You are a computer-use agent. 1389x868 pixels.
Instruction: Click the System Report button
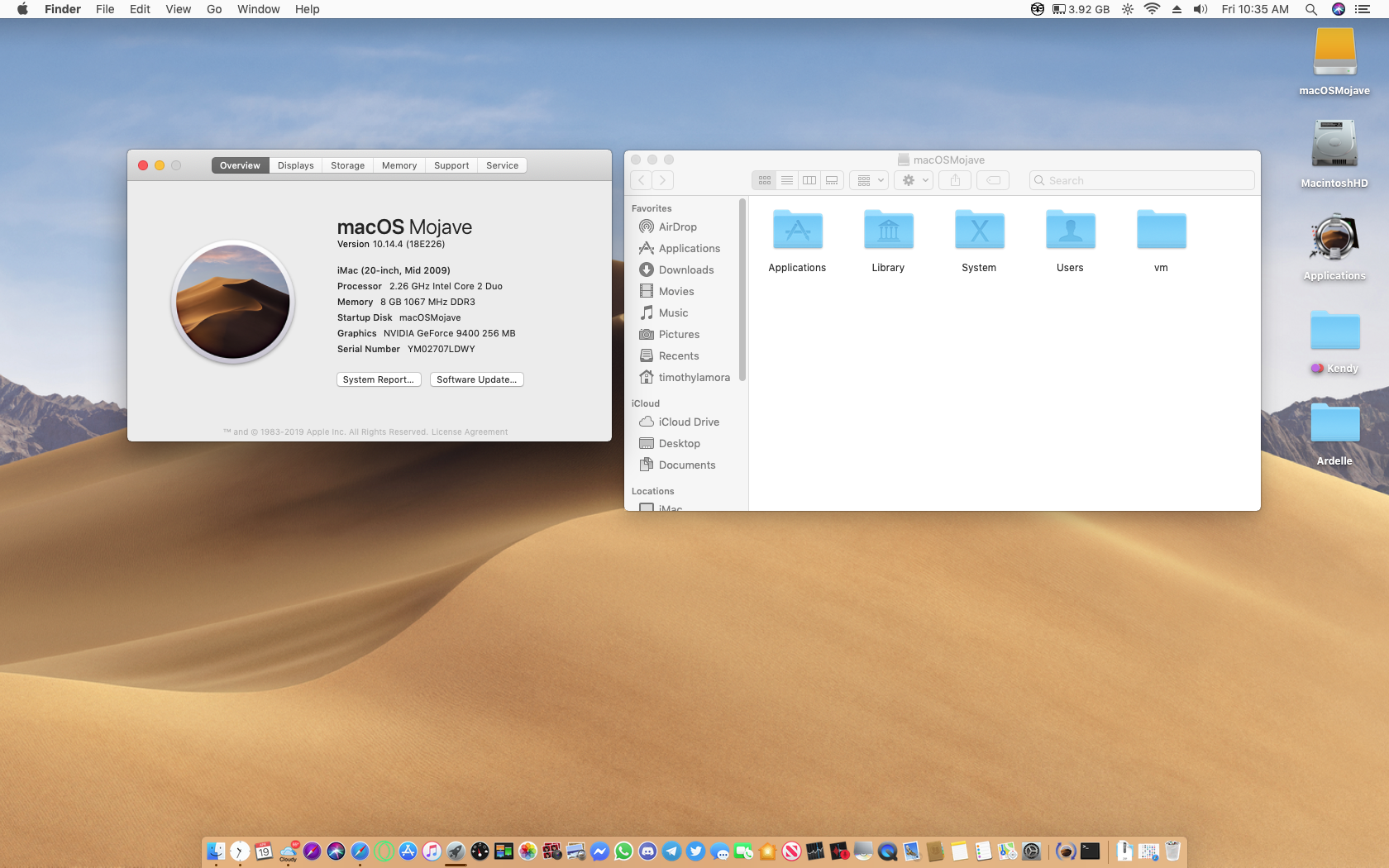pyautogui.click(x=379, y=379)
